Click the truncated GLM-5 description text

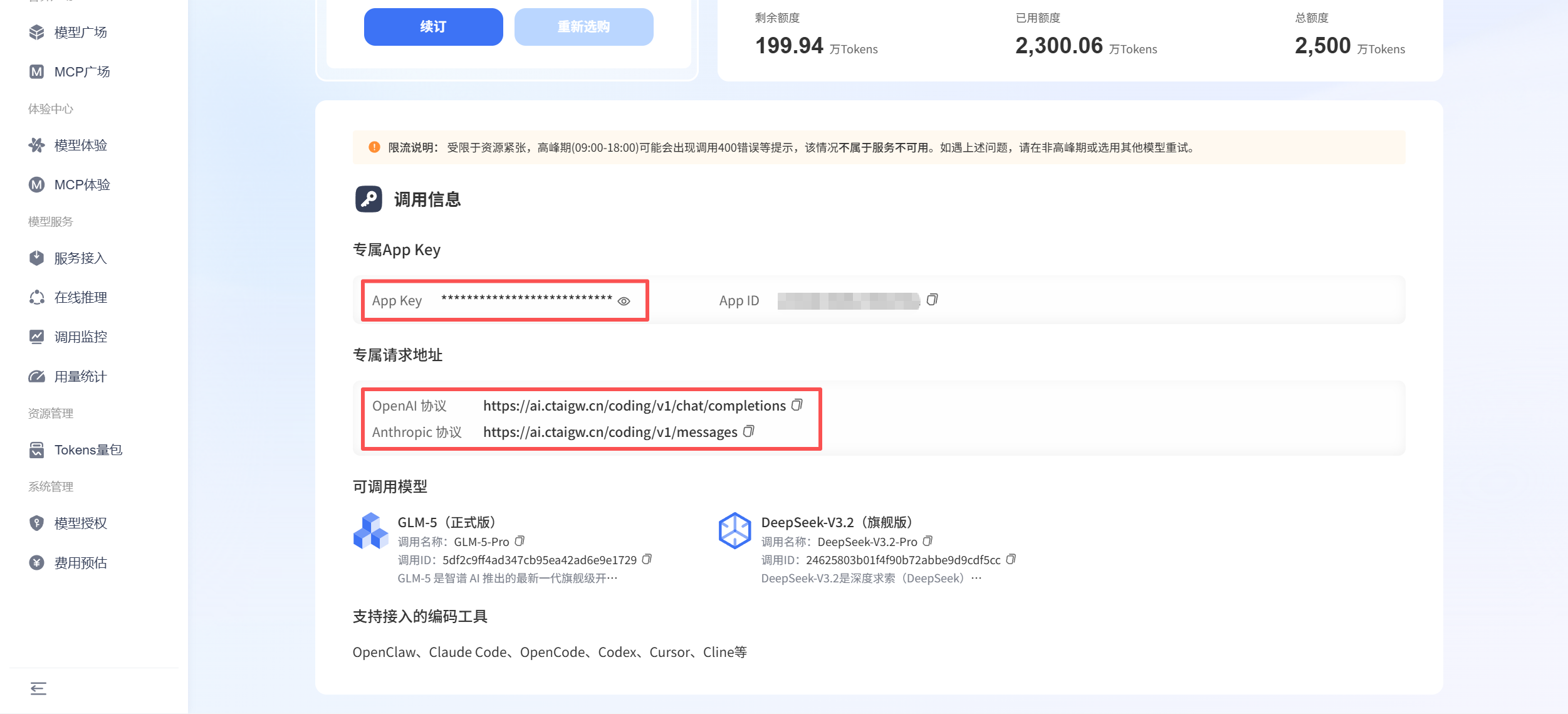508,578
